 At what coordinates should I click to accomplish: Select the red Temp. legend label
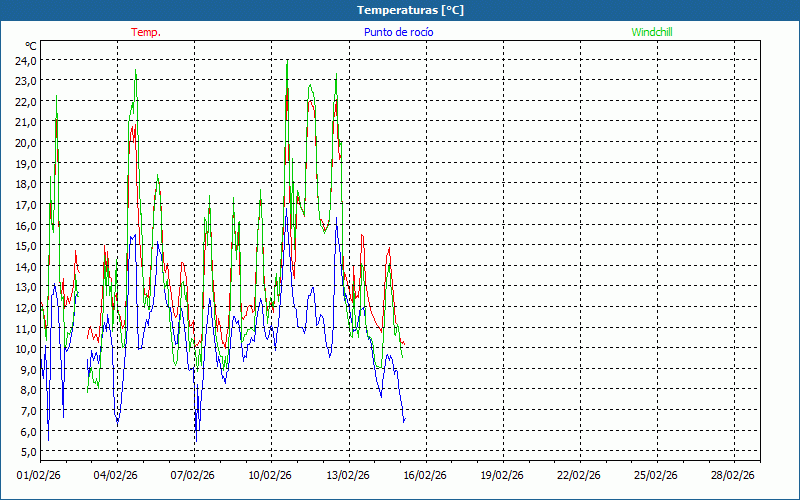coord(146,32)
